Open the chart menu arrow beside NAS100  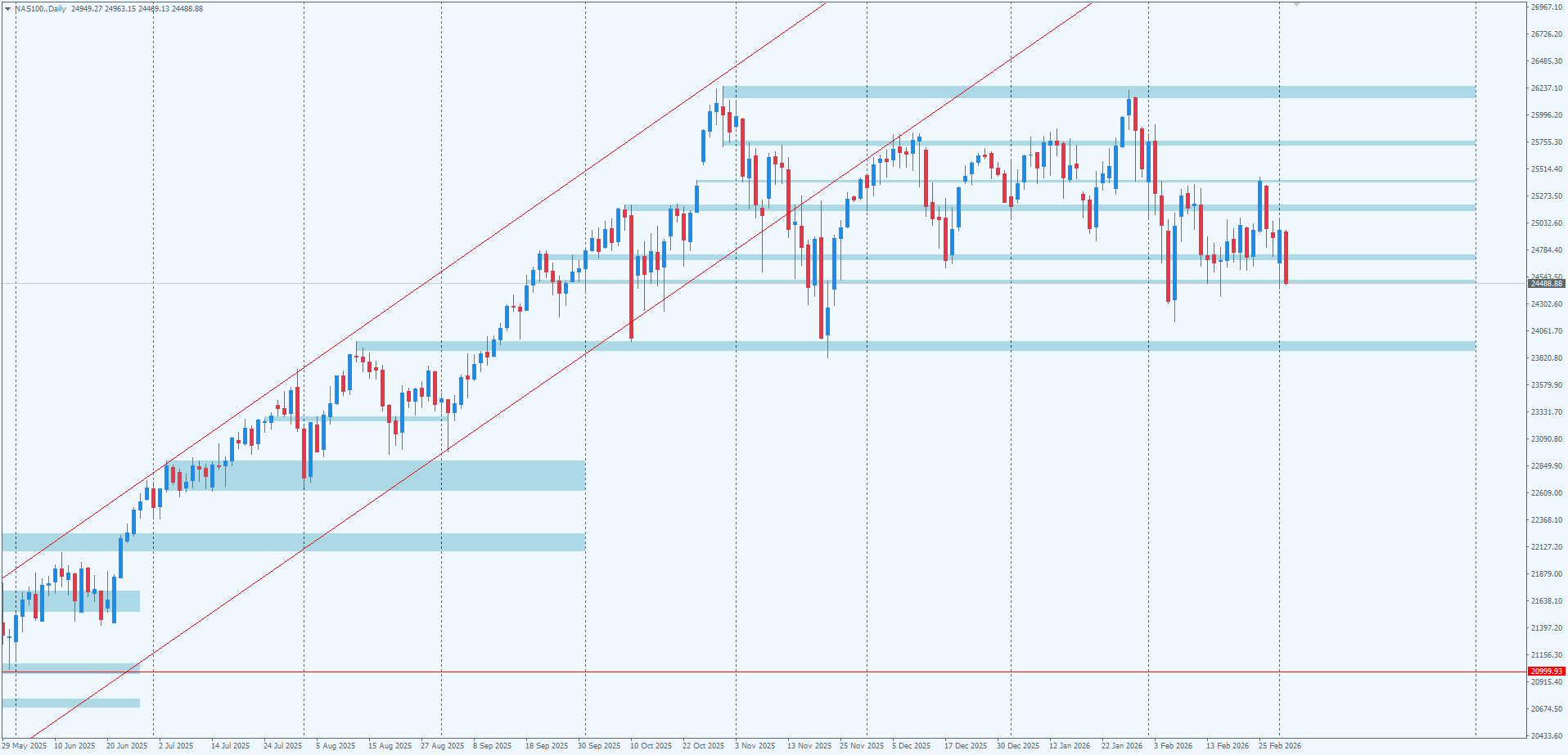point(7,8)
